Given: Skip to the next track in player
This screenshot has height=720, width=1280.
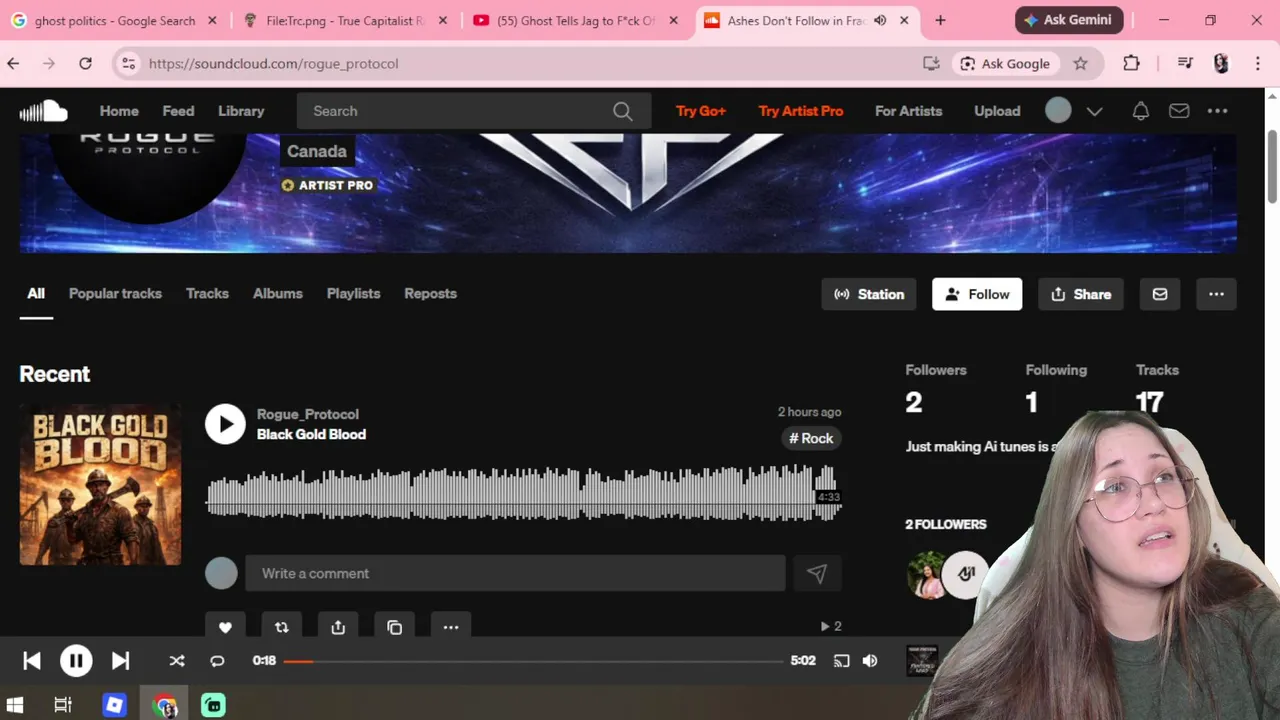Looking at the screenshot, I should pyautogui.click(x=120, y=660).
